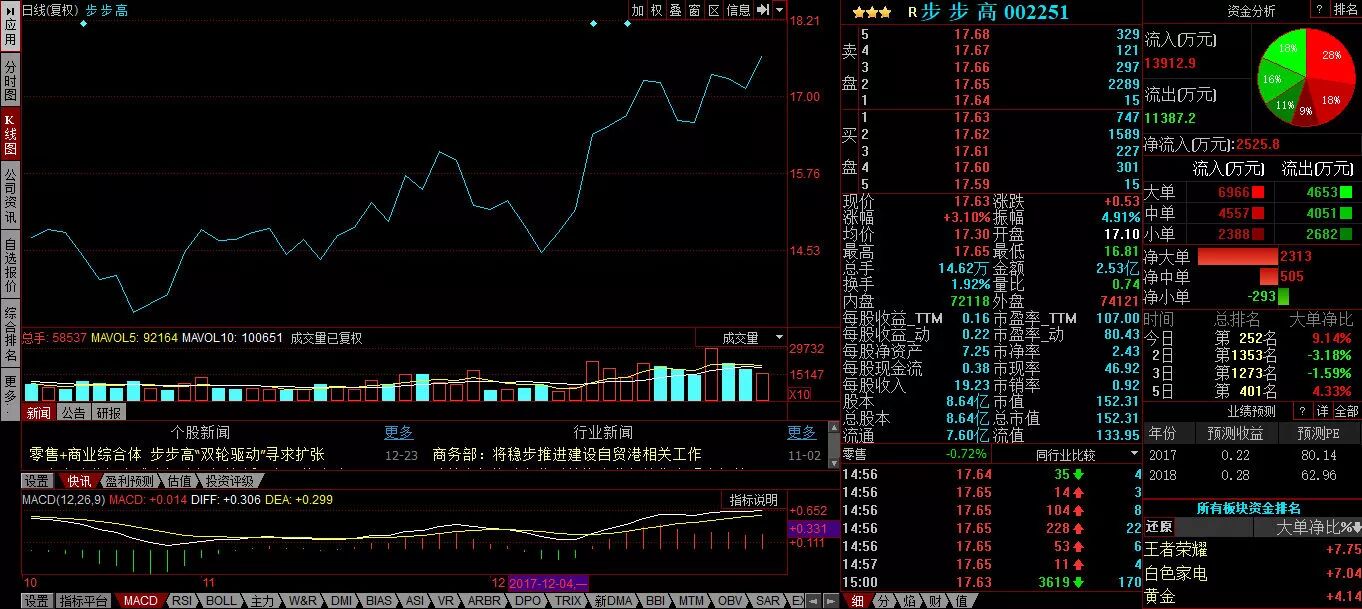Click the R margin-trading mark
This screenshot has width=1362, height=609.
click(912, 13)
